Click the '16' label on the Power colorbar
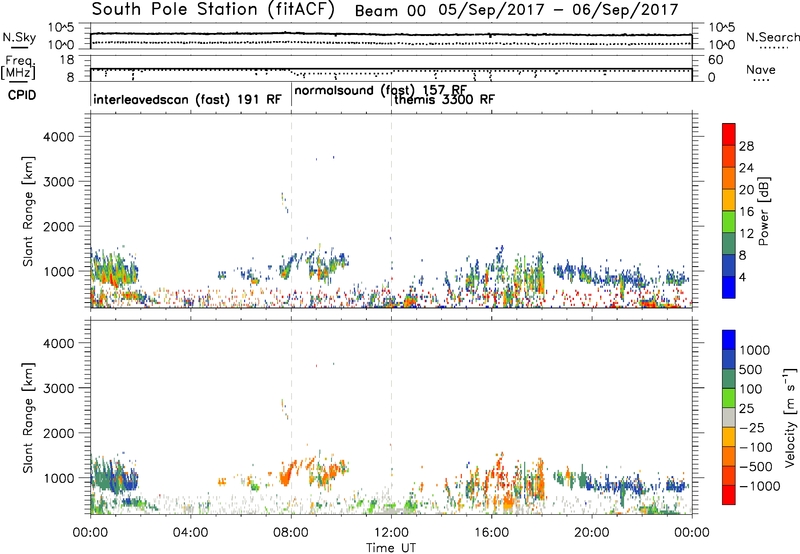Screen dimensions: 800x554 coord(746,212)
